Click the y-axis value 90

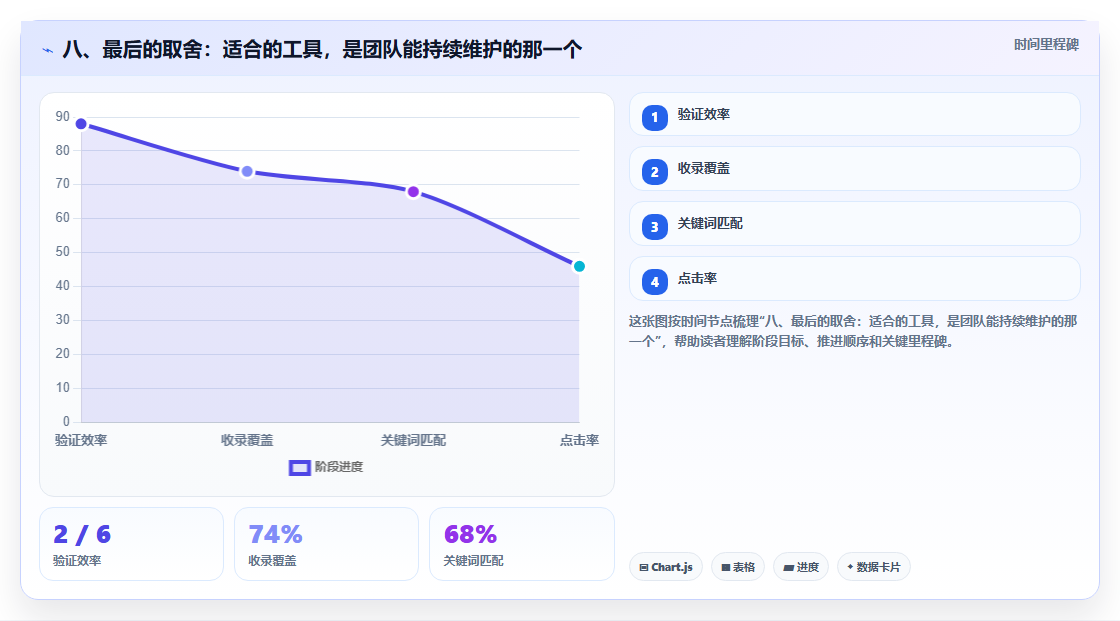(63, 116)
